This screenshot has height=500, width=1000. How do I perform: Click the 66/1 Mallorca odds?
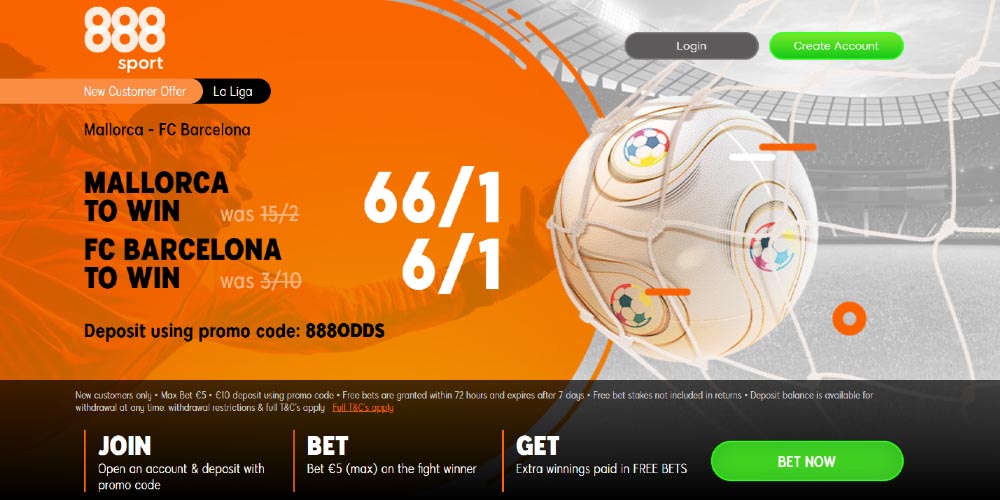click(432, 197)
